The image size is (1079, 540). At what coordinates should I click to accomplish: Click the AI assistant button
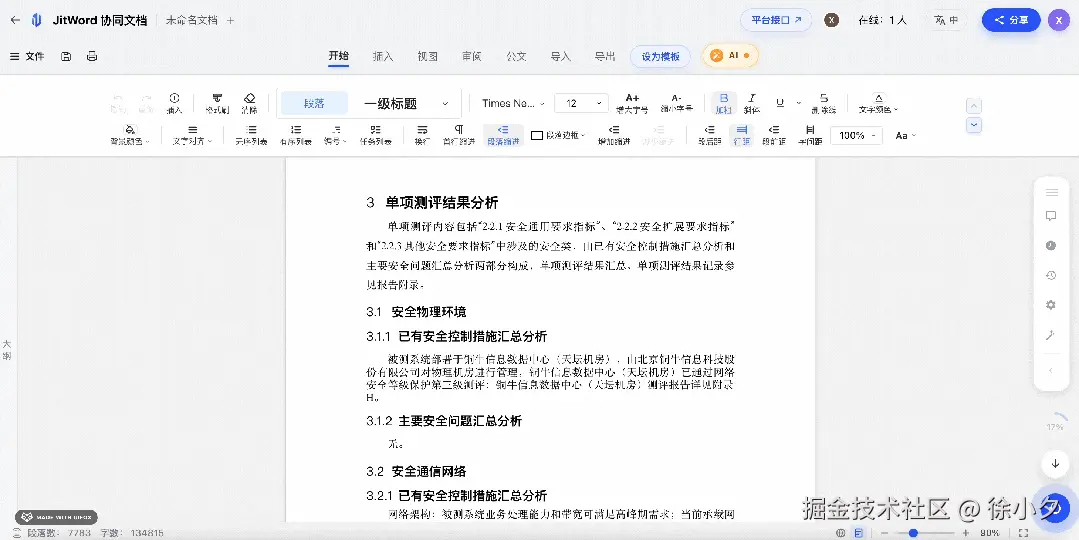click(730, 56)
